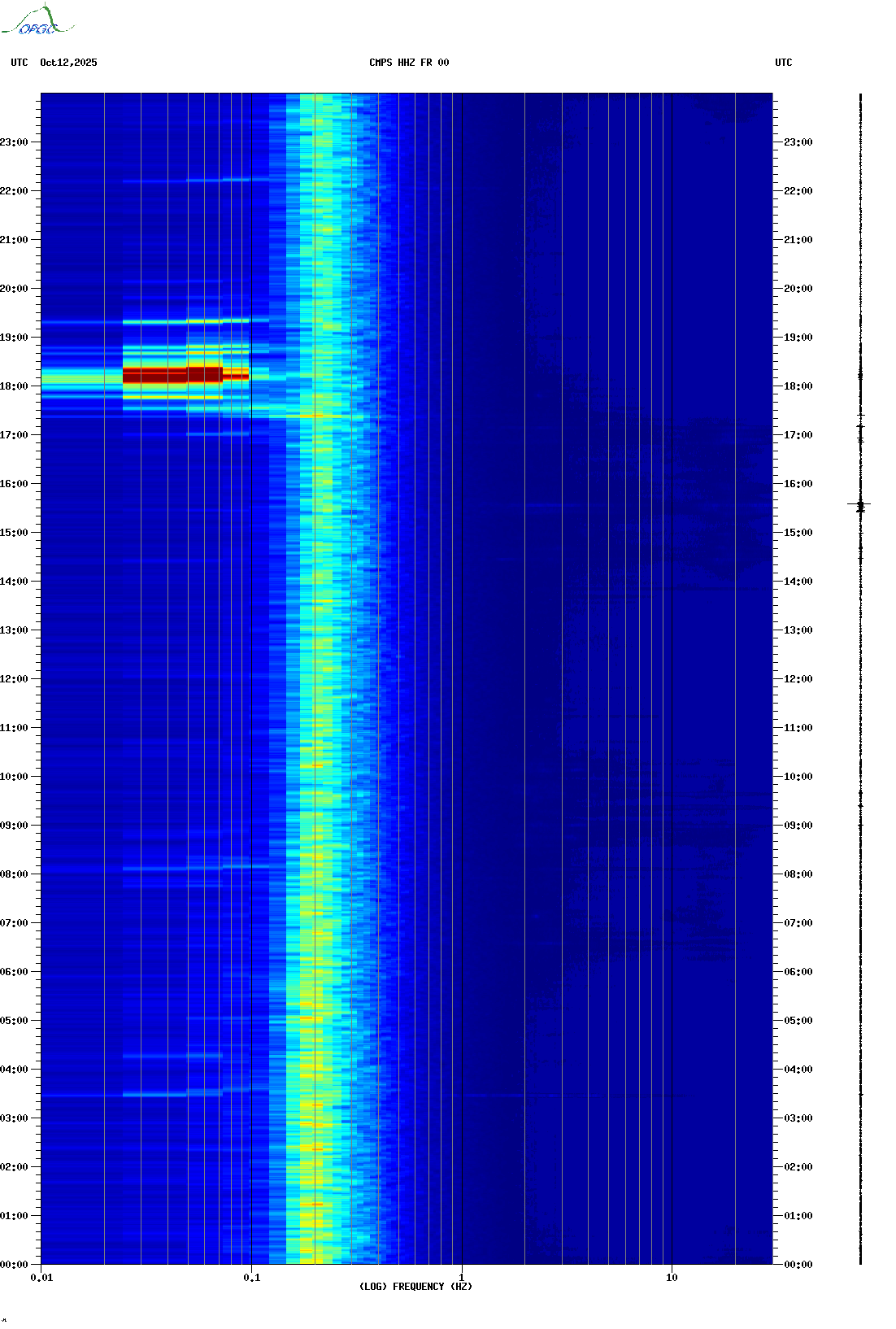Click the 1 Hz frequency axis label
This screenshot has width=896, height=1329.
pyautogui.click(x=462, y=1278)
